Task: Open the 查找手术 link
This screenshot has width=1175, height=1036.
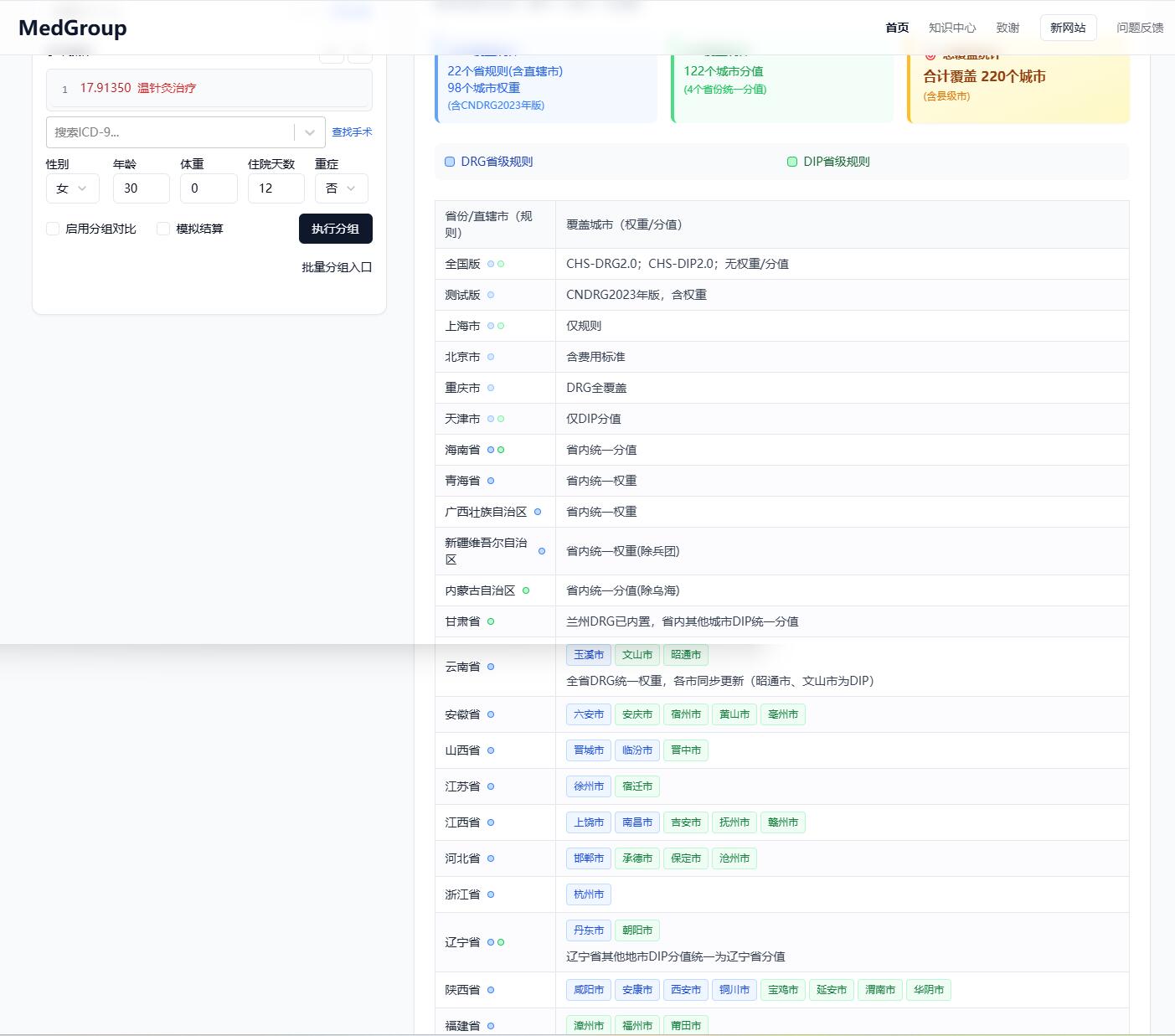Action: [352, 131]
